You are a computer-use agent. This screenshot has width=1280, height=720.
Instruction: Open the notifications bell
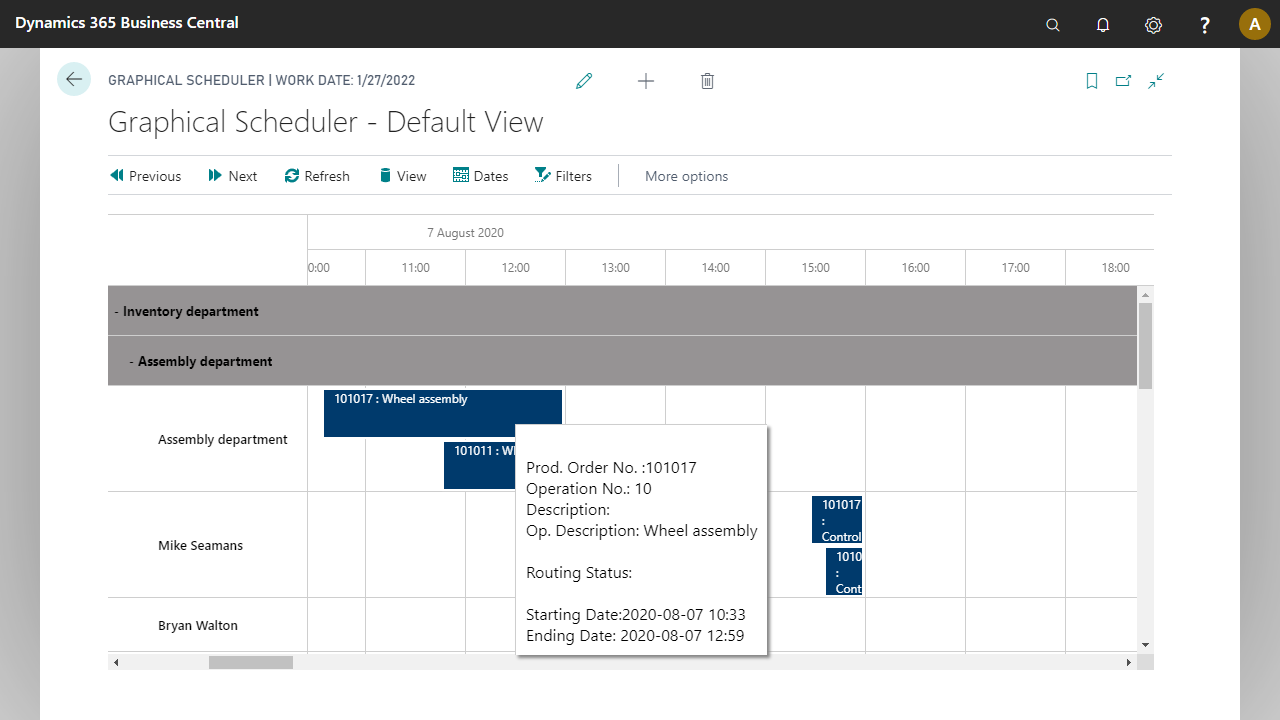1103,25
